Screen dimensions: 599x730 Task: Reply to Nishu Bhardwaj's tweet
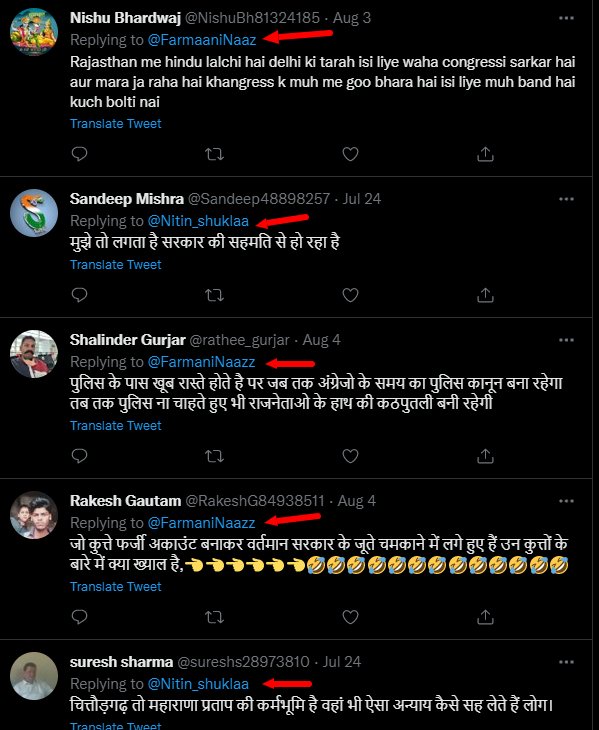coord(80,154)
